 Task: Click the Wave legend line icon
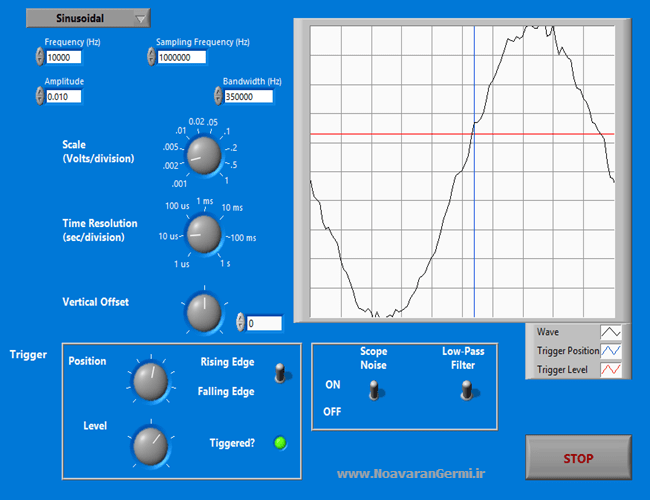coord(611,332)
